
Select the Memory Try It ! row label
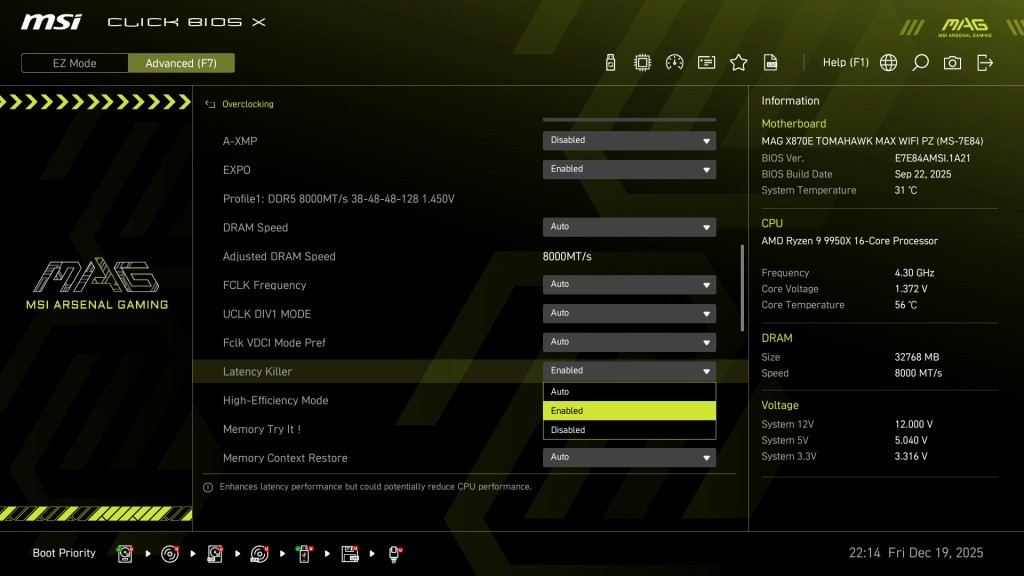[x=261, y=429]
